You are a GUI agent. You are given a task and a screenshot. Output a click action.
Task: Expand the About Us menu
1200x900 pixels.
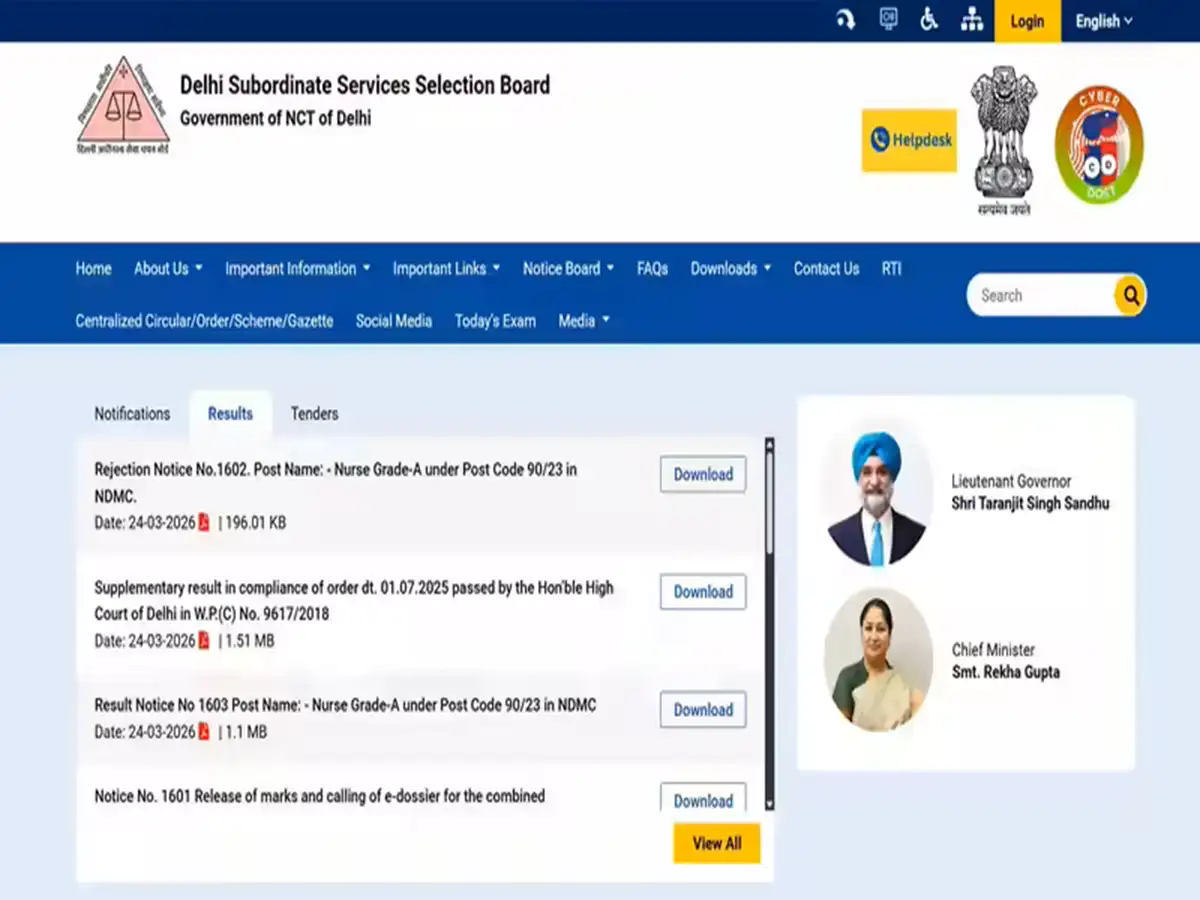pyautogui.click(x=168, y=268)
